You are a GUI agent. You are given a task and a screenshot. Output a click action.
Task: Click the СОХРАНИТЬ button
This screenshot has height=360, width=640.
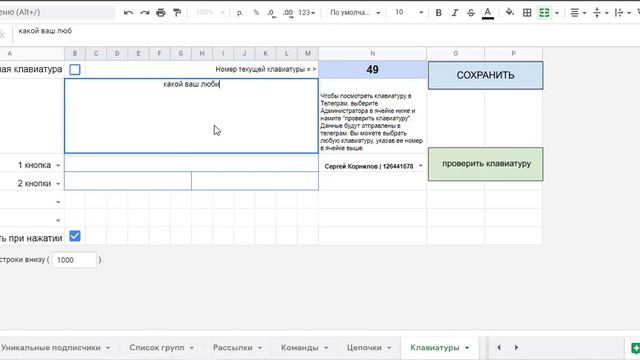485,76
